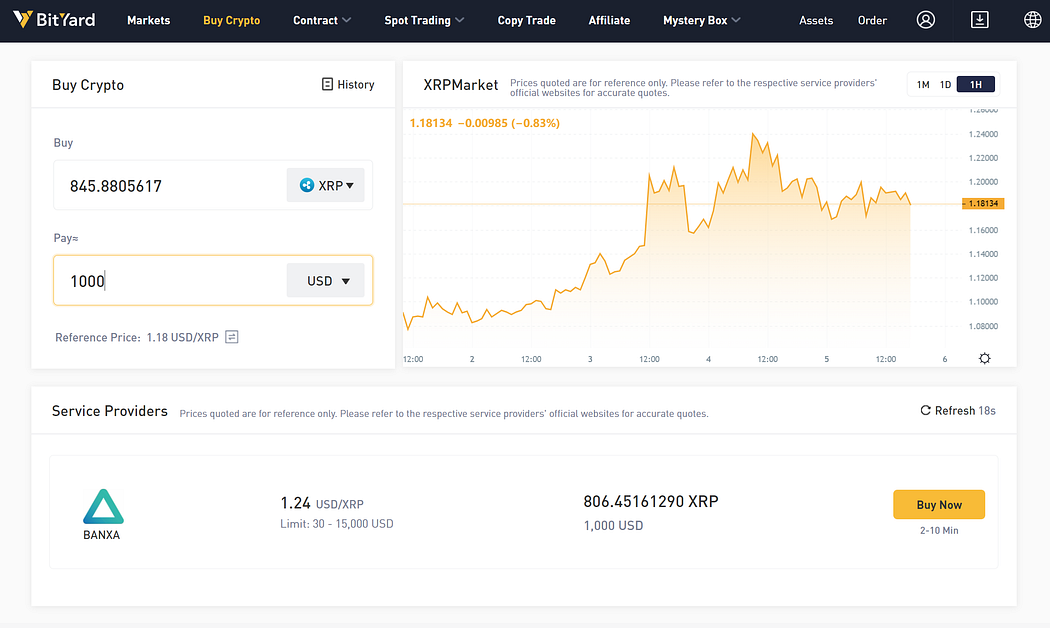Open the XRP coin selector dropdown
The image size is (1050, 628).
(x=326, y=185)
